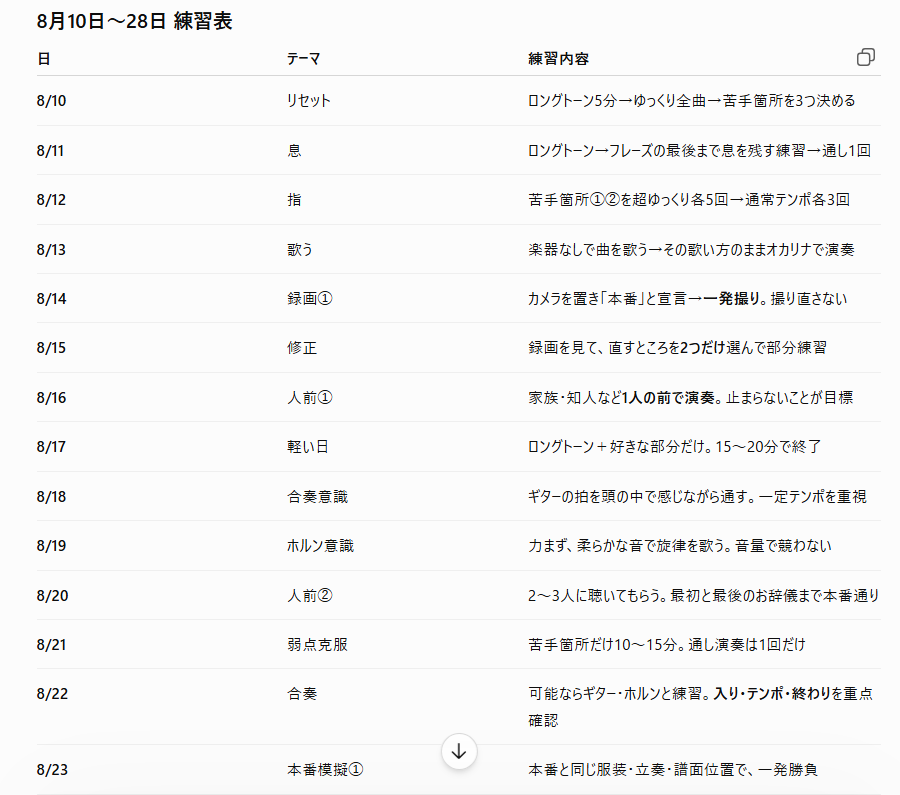Select the theme cell 本番模擬①
Image resolution: width=900 pixels, height=795 pixels.
click(325, 769)
